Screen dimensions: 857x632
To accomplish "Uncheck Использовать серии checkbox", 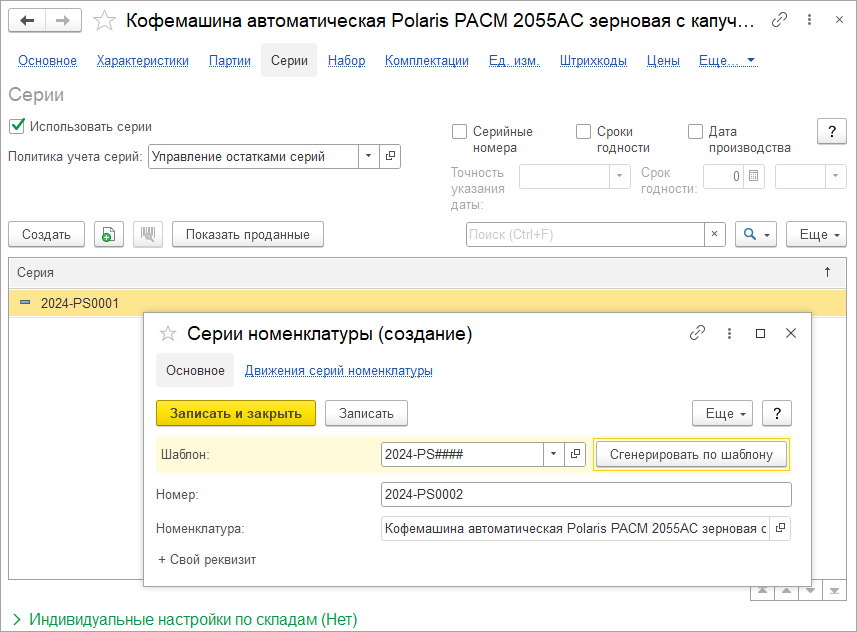I will 17,126.
